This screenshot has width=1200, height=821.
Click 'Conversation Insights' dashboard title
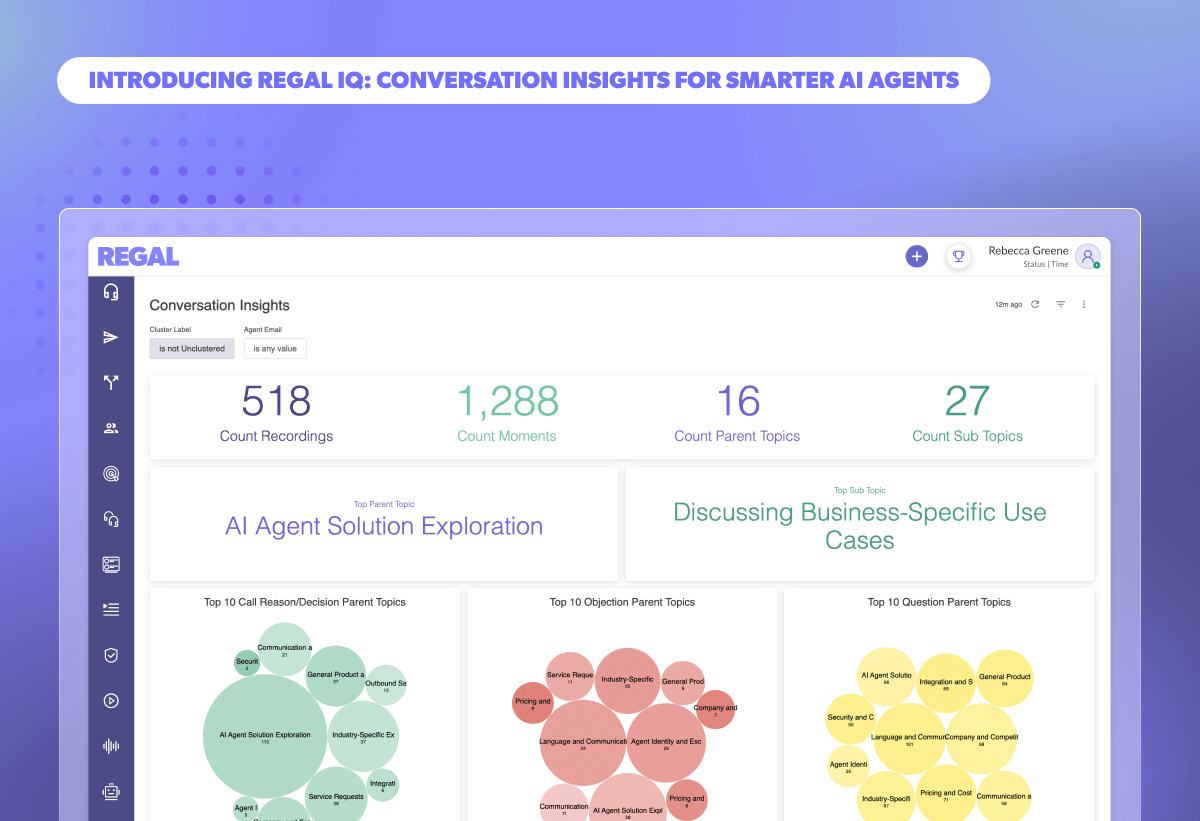[x=219, y=305]
